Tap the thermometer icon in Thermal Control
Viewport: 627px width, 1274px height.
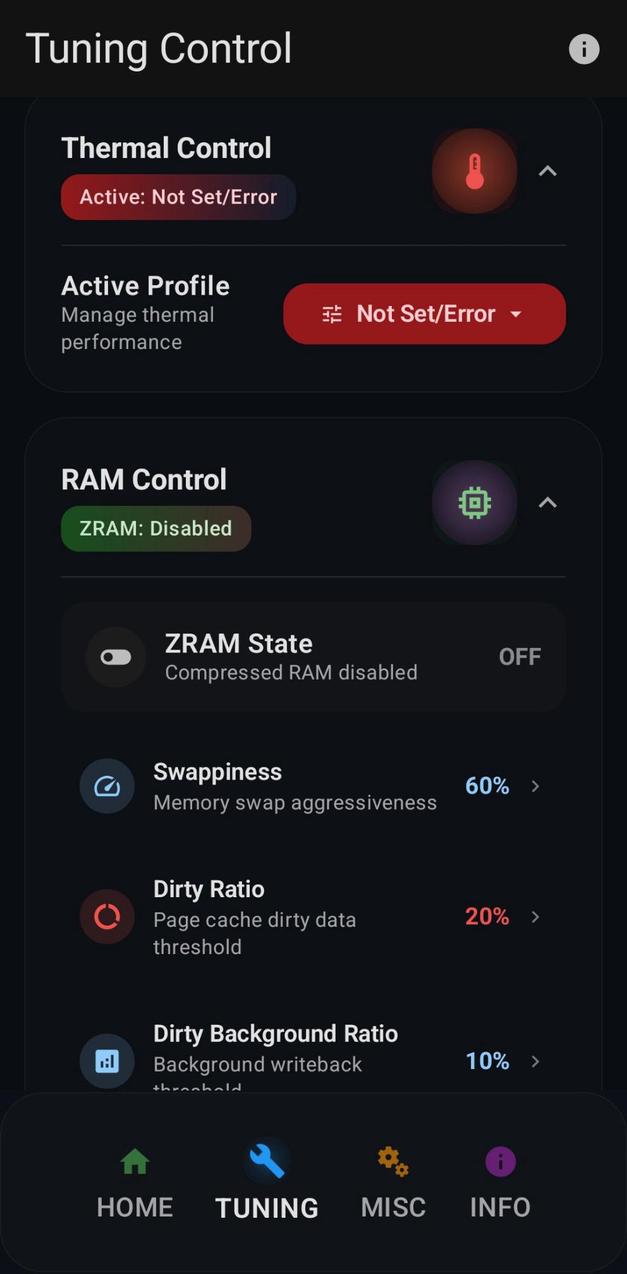coord(474,170)
